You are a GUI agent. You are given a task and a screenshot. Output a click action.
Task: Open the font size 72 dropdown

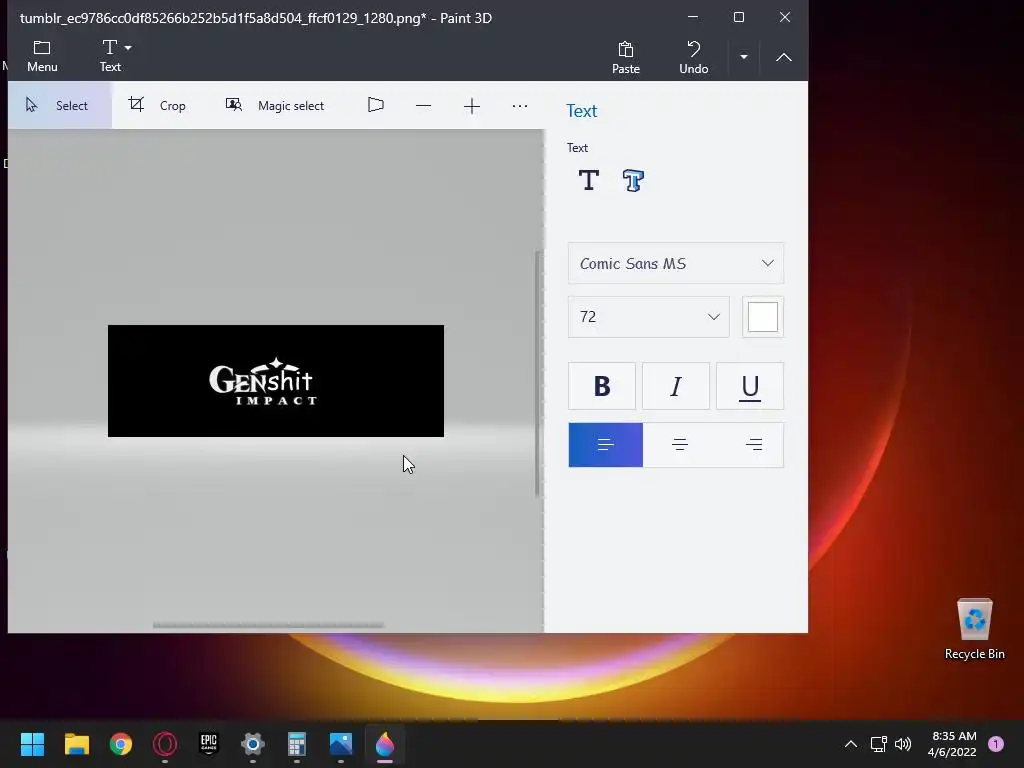[x=648, y=317]
